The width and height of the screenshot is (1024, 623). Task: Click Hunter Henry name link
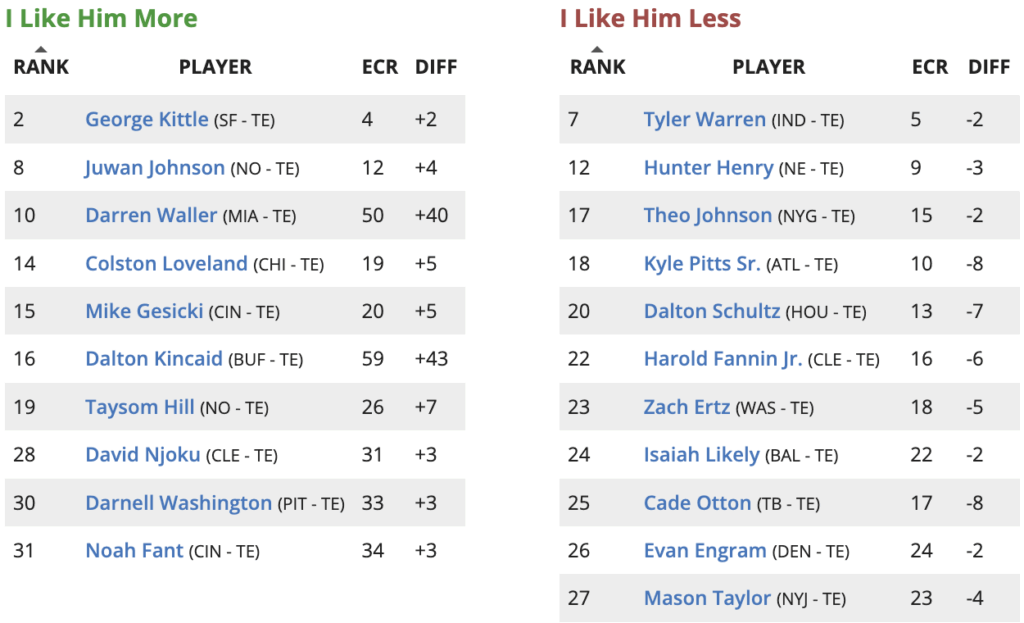(x=708, y=168)
